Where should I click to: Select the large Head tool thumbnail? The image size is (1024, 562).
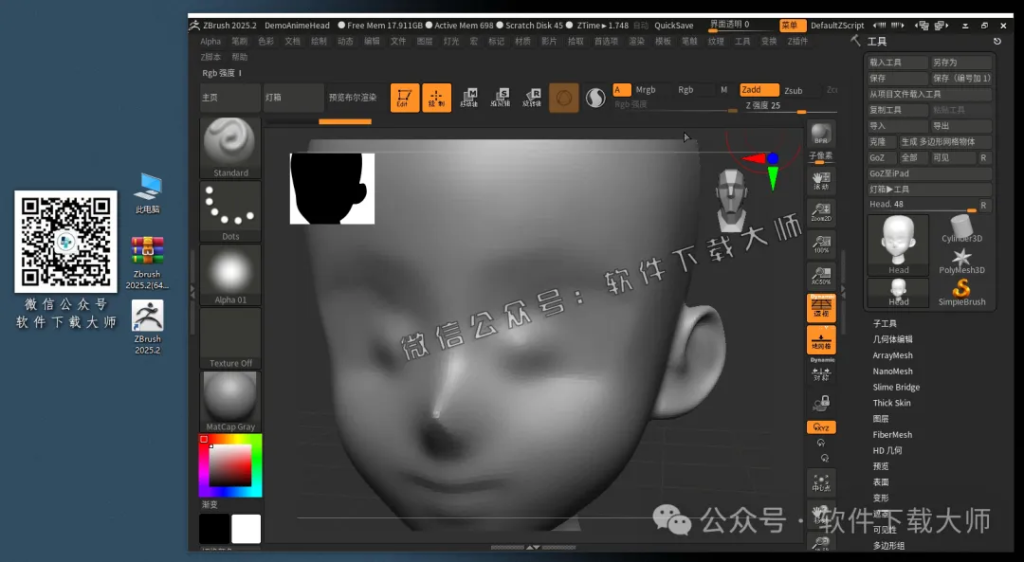(x=898, y=245)
